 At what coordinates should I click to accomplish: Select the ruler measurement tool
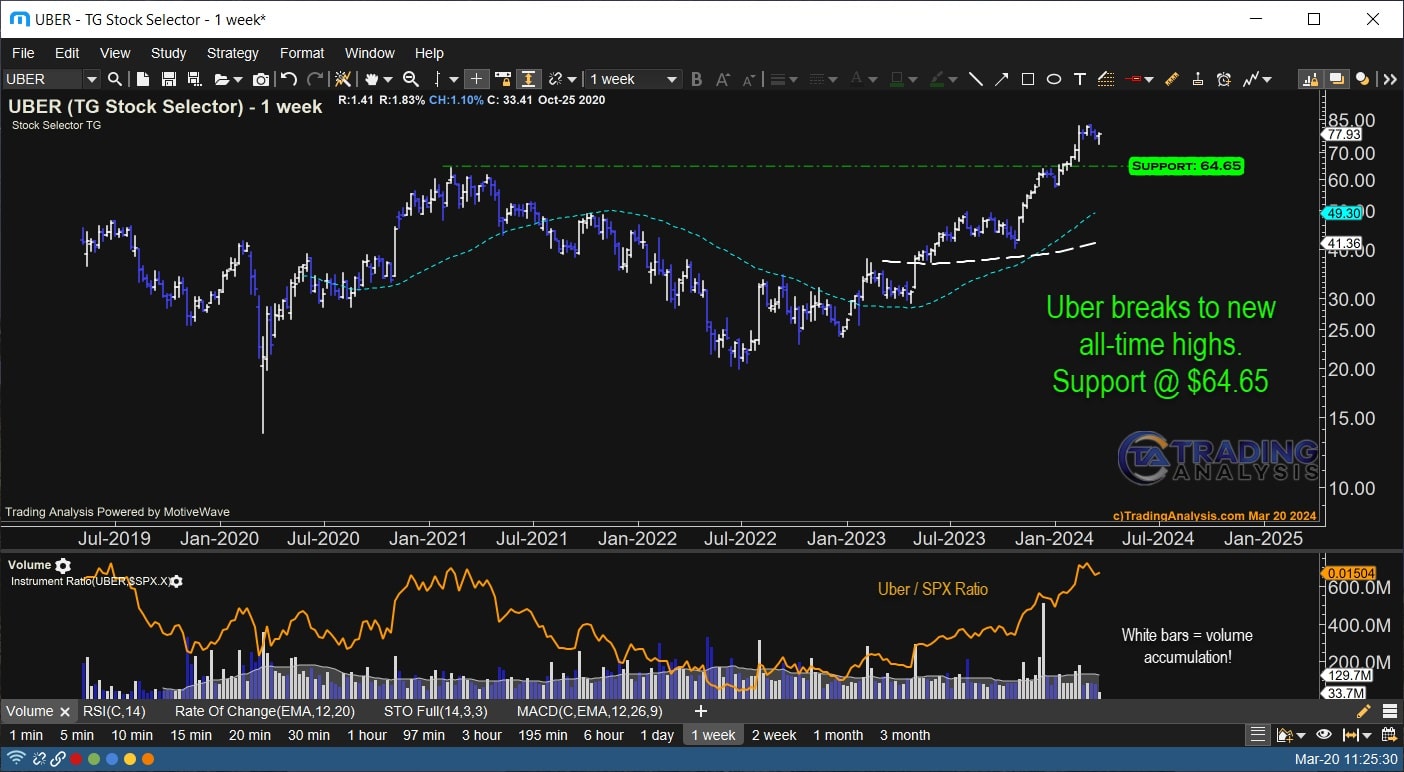1171,79
